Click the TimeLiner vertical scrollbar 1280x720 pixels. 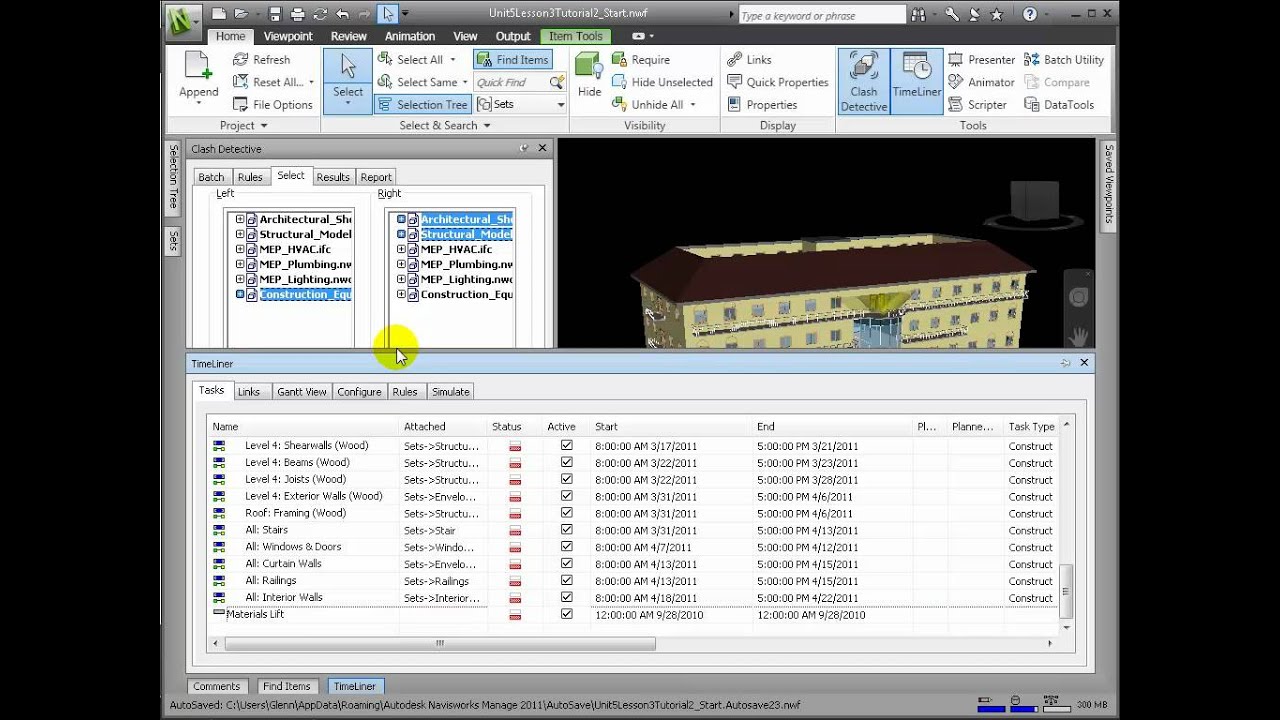[1066, 590]
